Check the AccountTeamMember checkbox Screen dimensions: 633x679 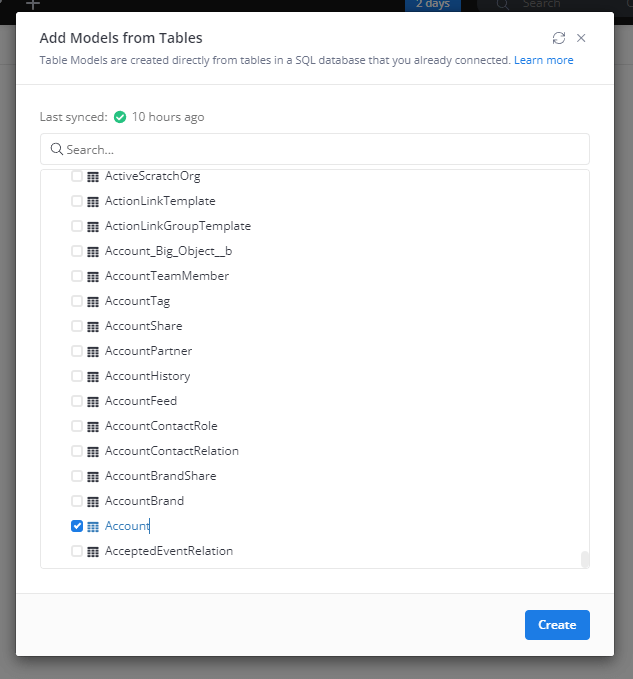[x=77, y=276]
